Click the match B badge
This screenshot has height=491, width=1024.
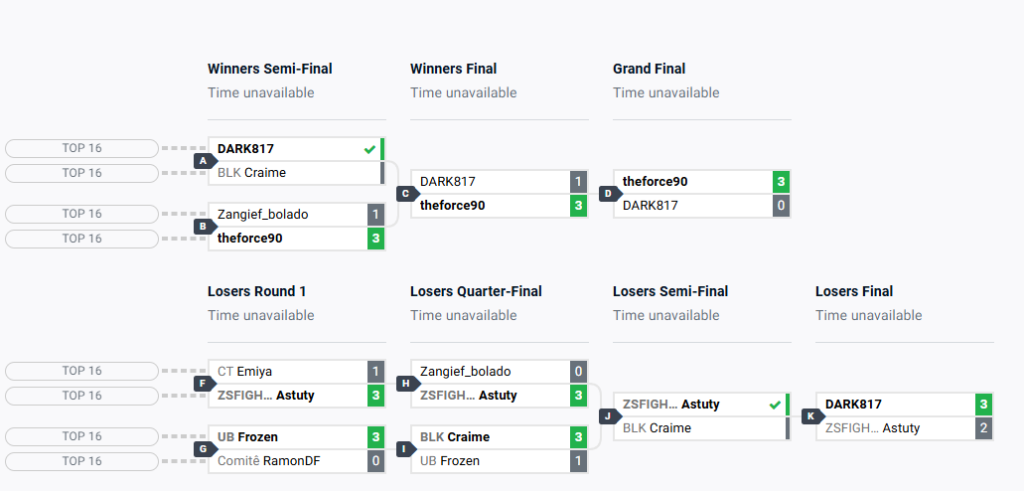tap(204, 226)
